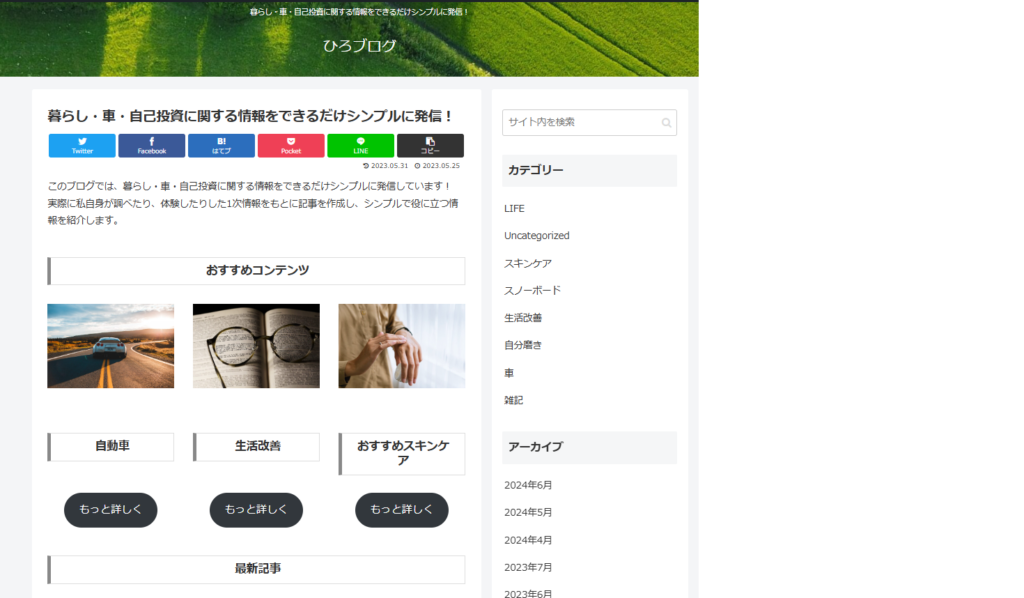Open the ひろブログ site title link
Image resolution: width=1024 pixels, height=598 pixels.
click(x=360, y=45)
